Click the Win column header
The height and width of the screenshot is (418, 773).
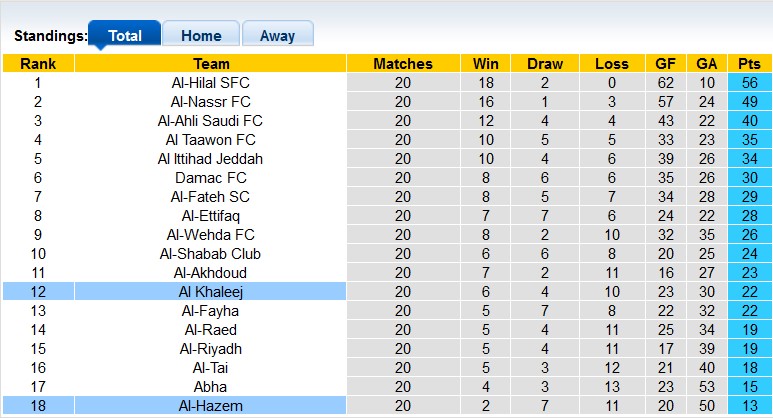pyautogui.click(x=485, y=64)
